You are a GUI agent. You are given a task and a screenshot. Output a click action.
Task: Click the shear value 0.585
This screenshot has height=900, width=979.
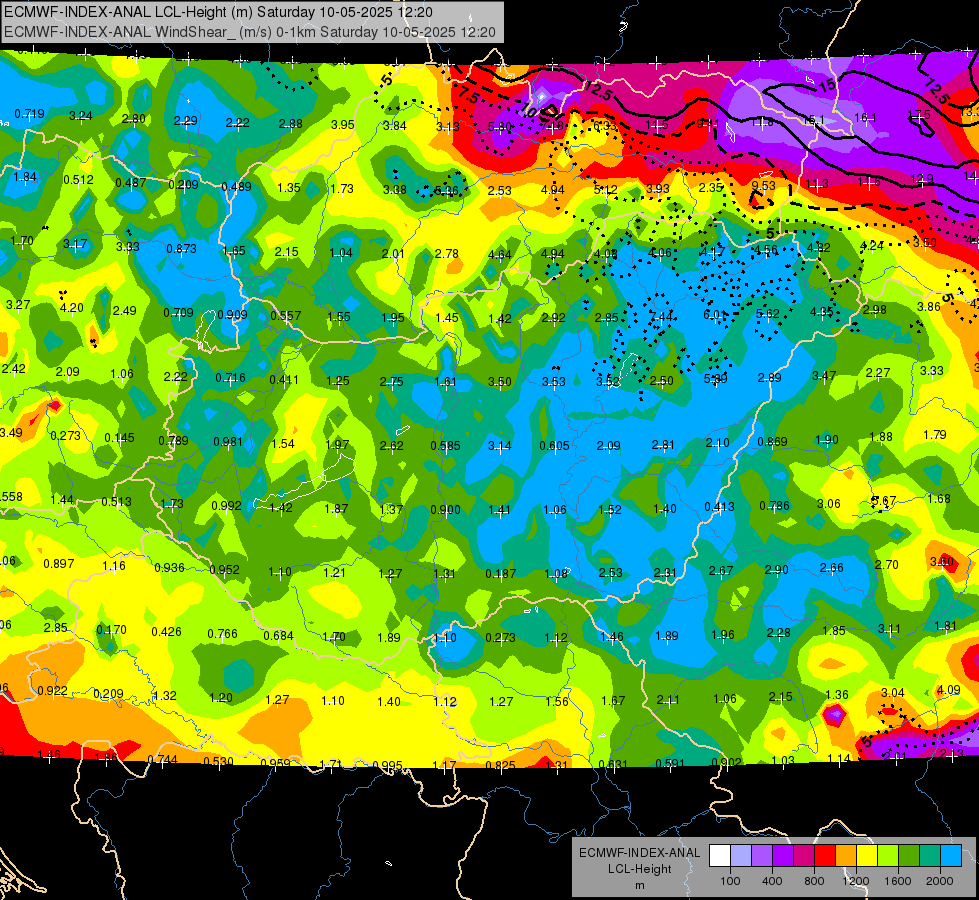coord(445,445)
